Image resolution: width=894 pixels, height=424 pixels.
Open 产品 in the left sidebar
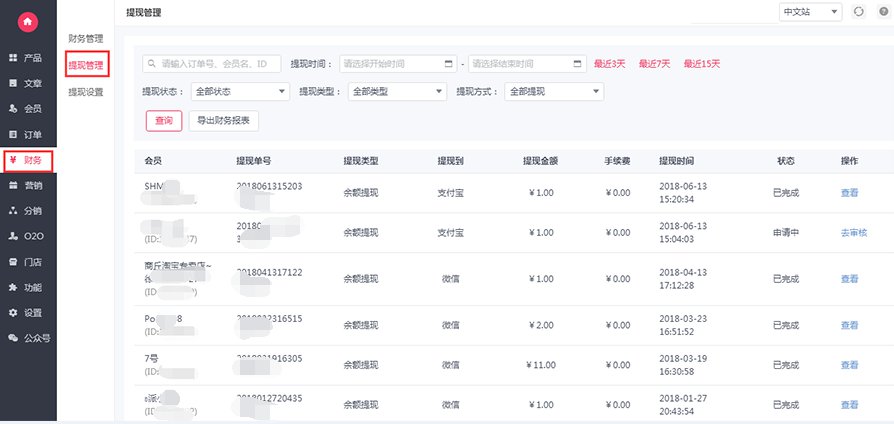pos(27,57)
